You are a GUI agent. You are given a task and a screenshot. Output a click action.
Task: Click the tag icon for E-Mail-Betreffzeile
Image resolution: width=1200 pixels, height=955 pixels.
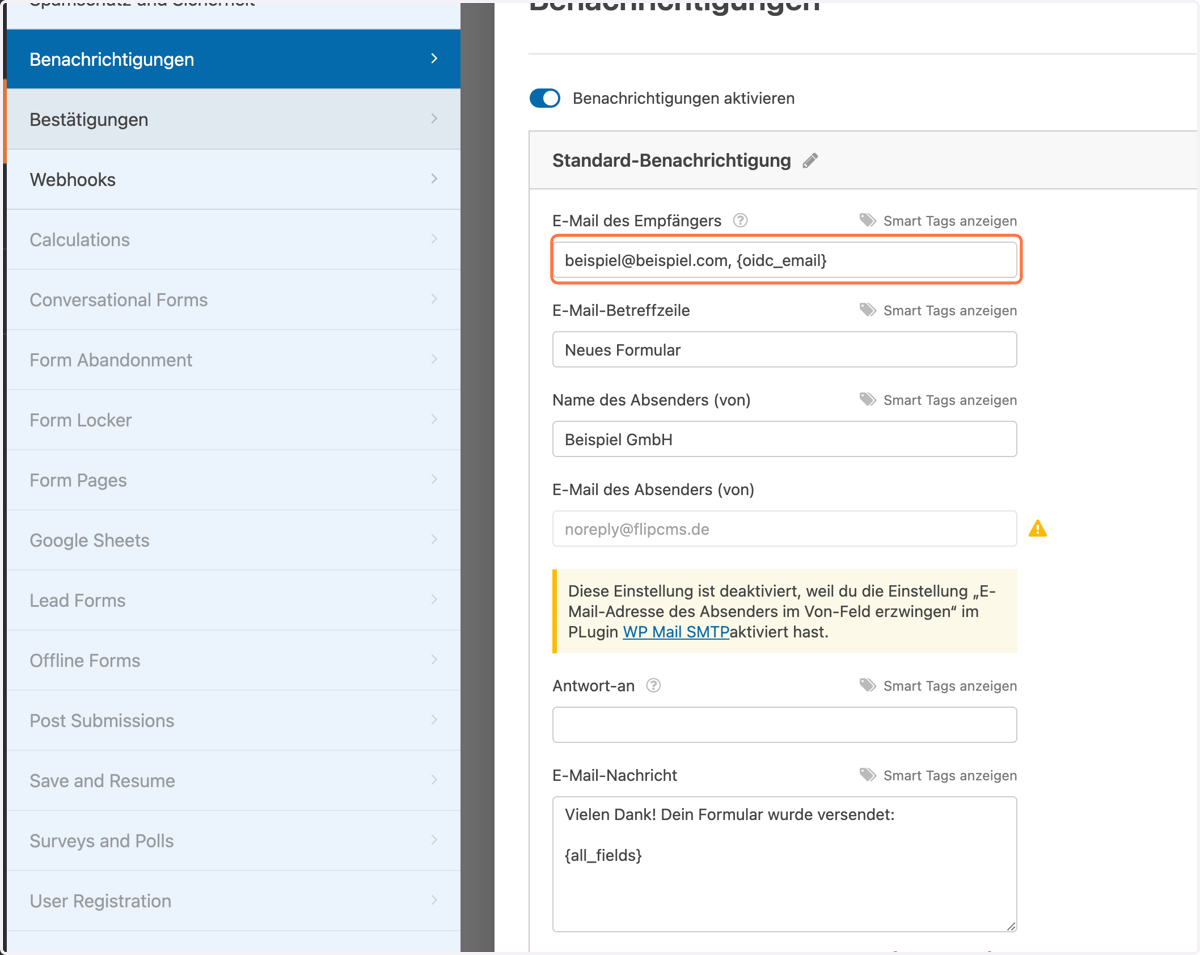[868, 310]
